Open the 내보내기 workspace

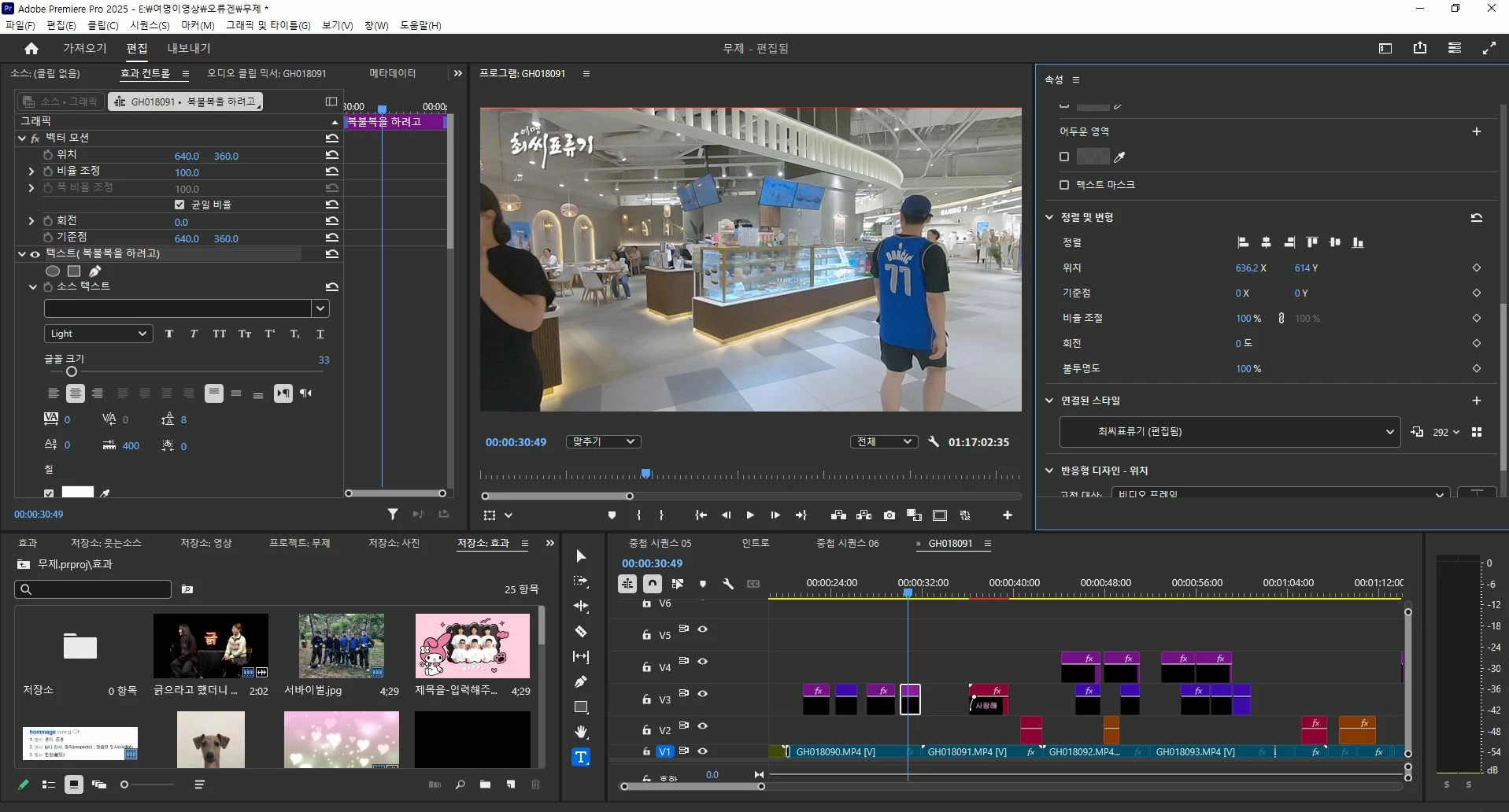189,48
